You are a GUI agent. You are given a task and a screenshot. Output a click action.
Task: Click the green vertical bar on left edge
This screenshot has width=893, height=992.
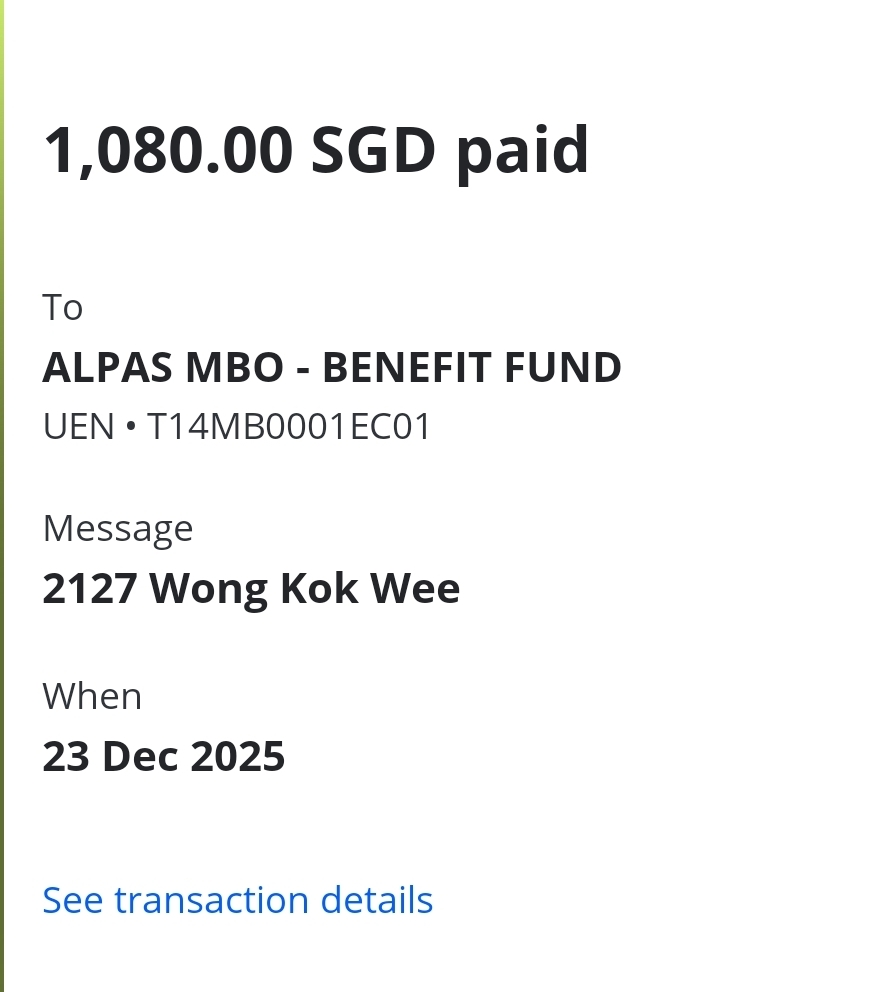[2, 496]
